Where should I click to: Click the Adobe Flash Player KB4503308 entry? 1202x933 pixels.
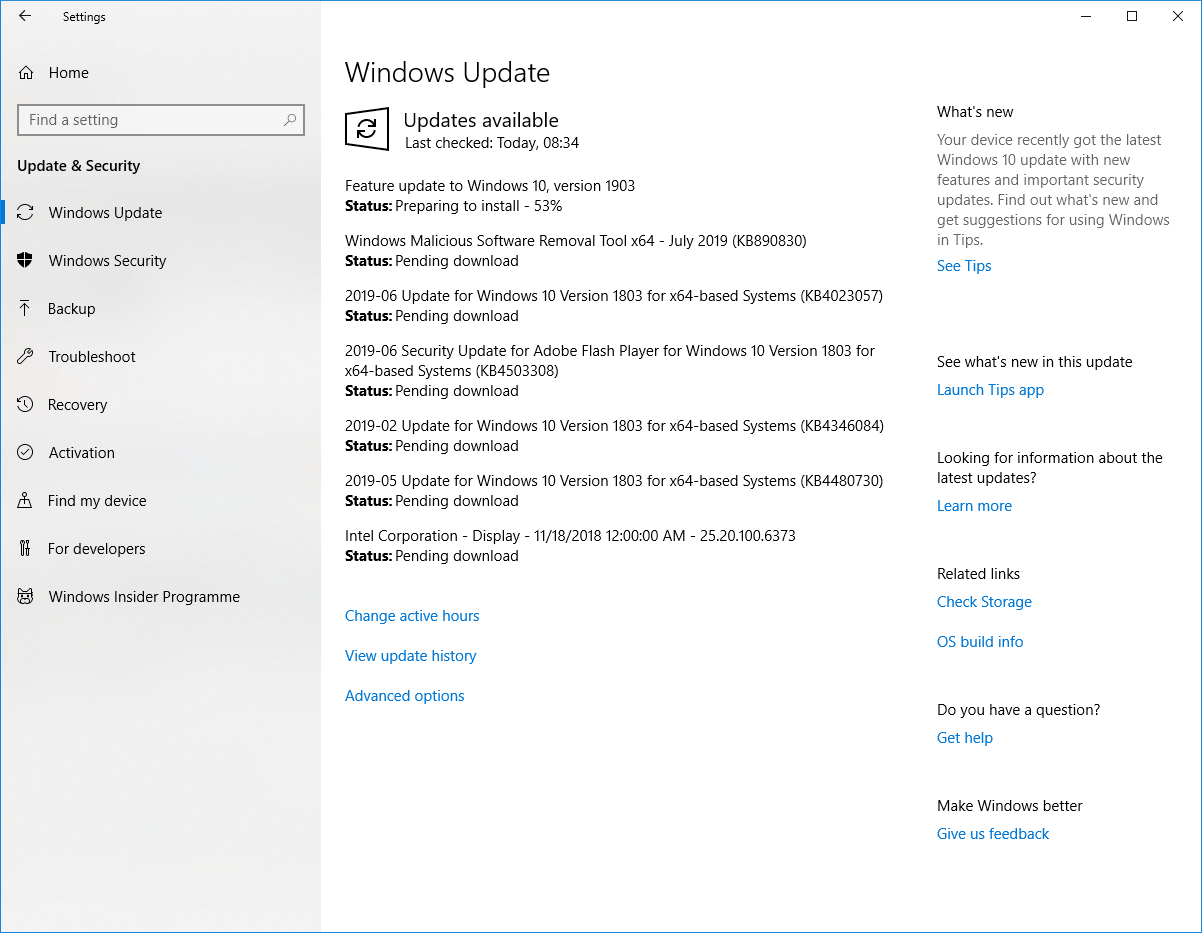[x=610, y=361]
